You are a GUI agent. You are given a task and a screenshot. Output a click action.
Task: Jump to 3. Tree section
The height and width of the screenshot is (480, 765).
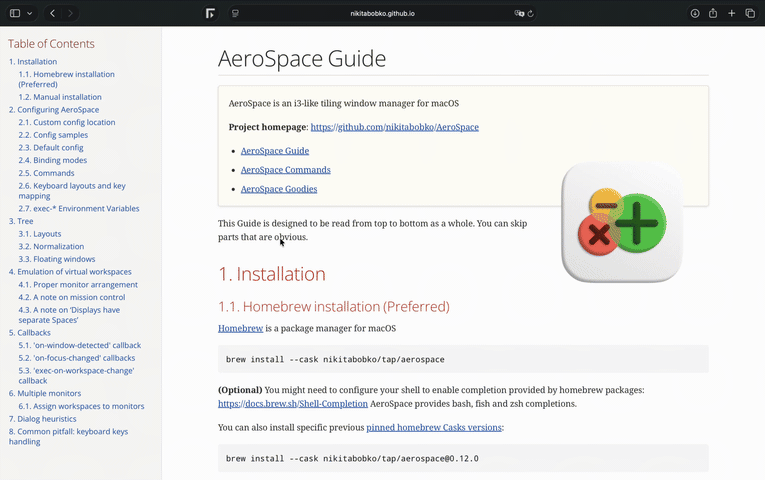21,221
